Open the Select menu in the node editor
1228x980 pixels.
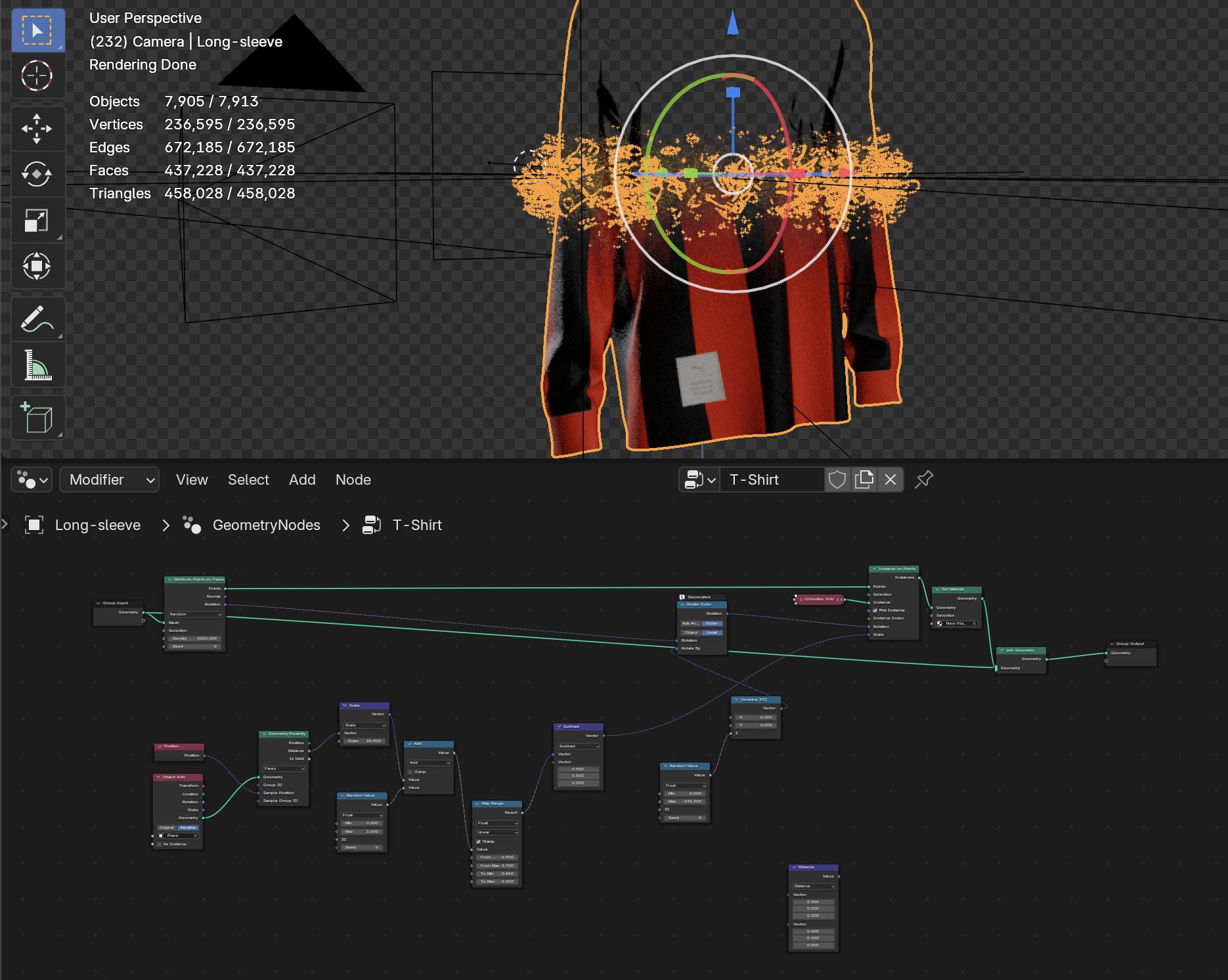248,479
